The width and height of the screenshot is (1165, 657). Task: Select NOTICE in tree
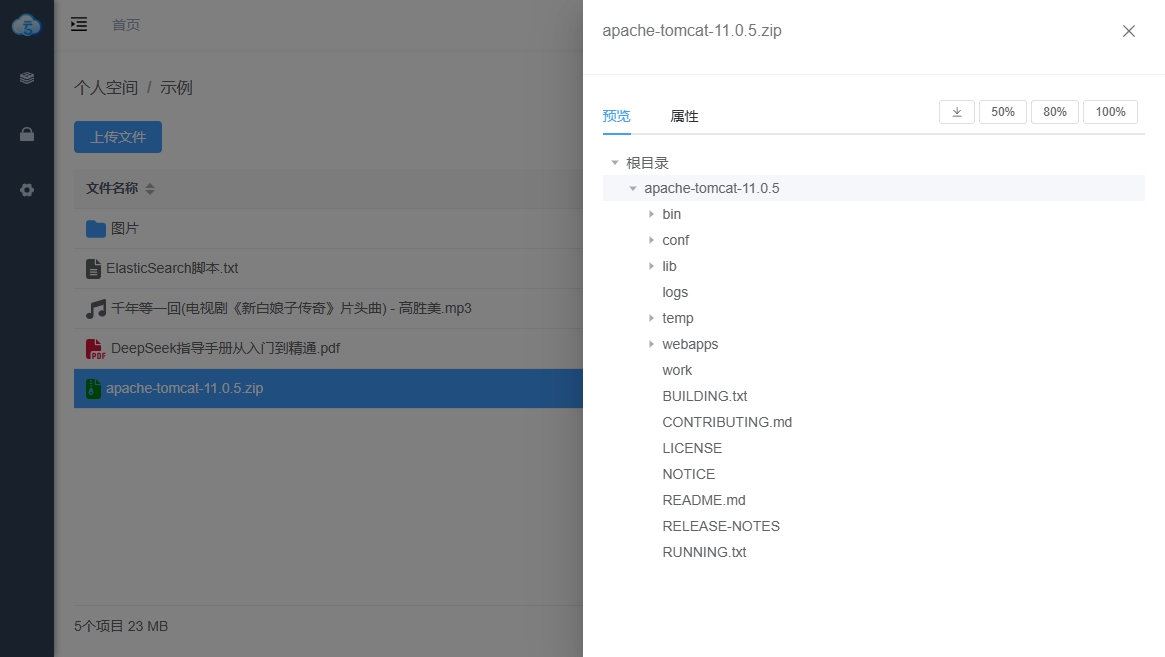pos(689,474)
